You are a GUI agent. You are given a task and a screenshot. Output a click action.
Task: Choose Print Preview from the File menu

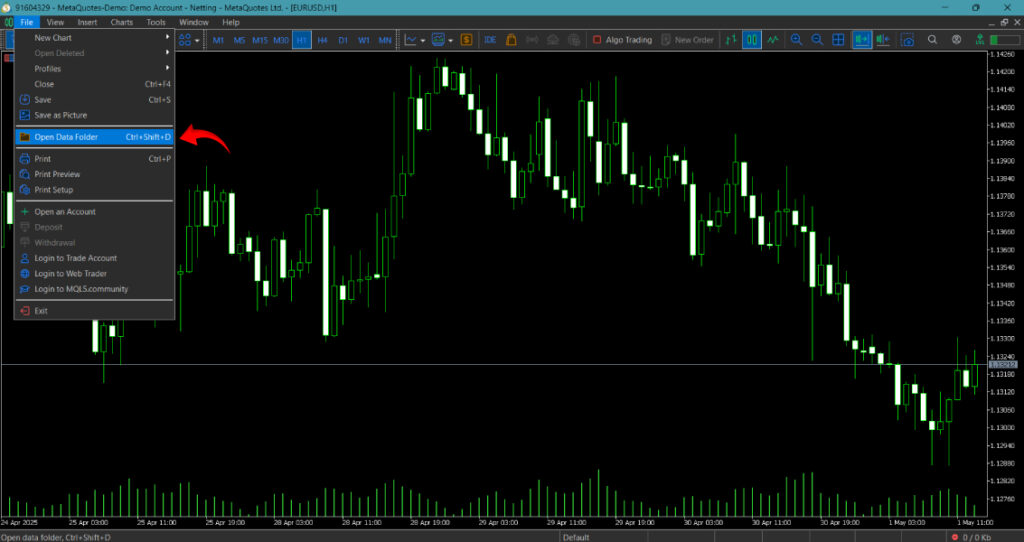tap(95, 174)
